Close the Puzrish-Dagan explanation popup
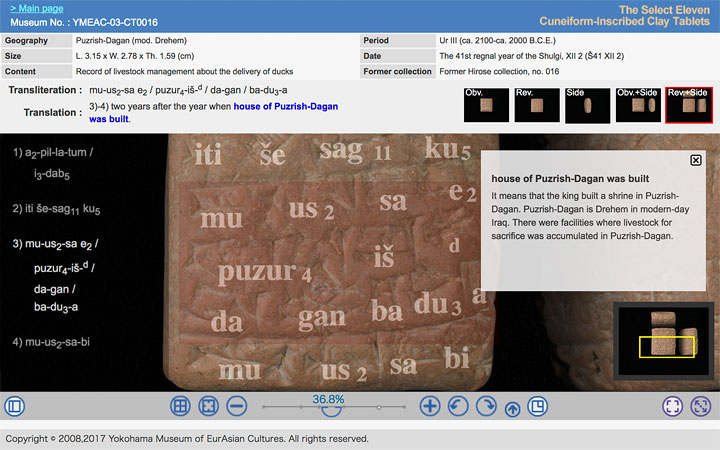Screen dimensions: 720x450 coord(696,160)
